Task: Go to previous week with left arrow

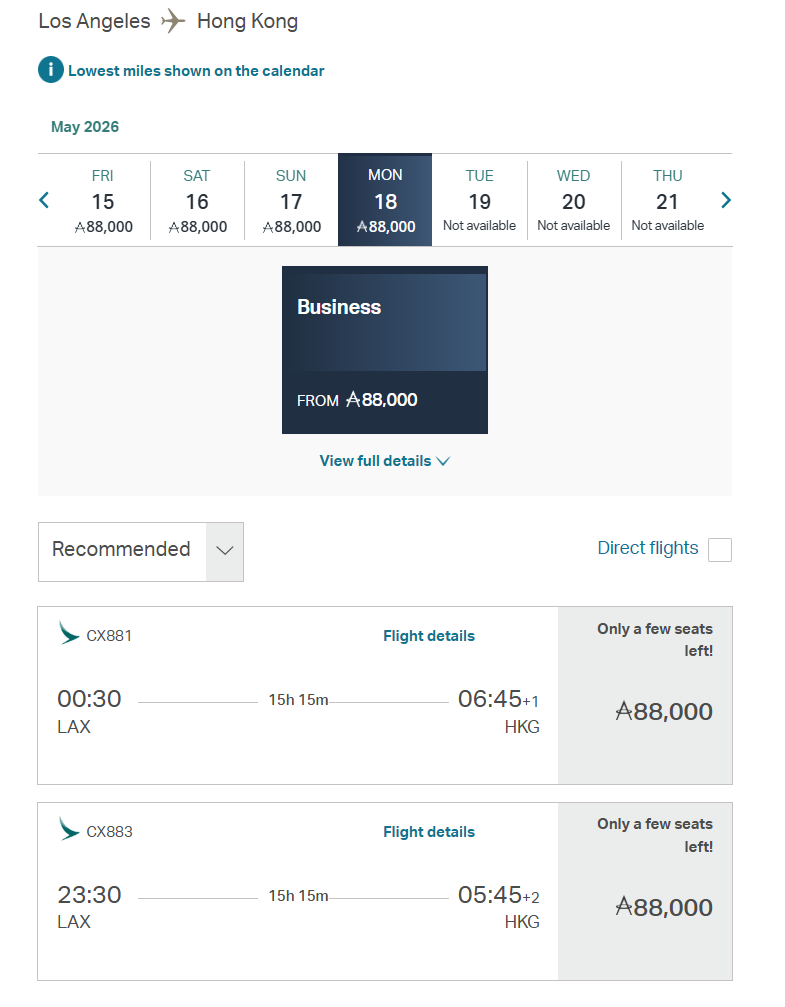Action: tap(44, 200)
